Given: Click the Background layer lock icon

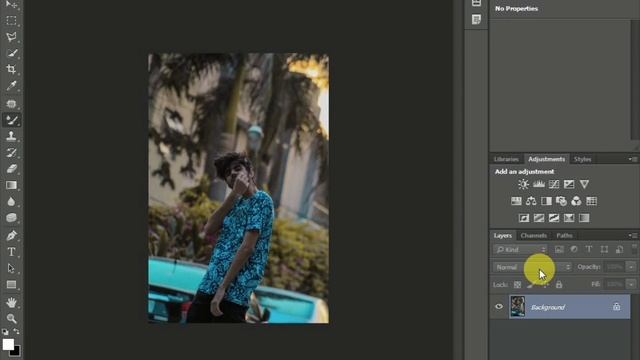Looking at the screenshot, I should pos(616,307).
